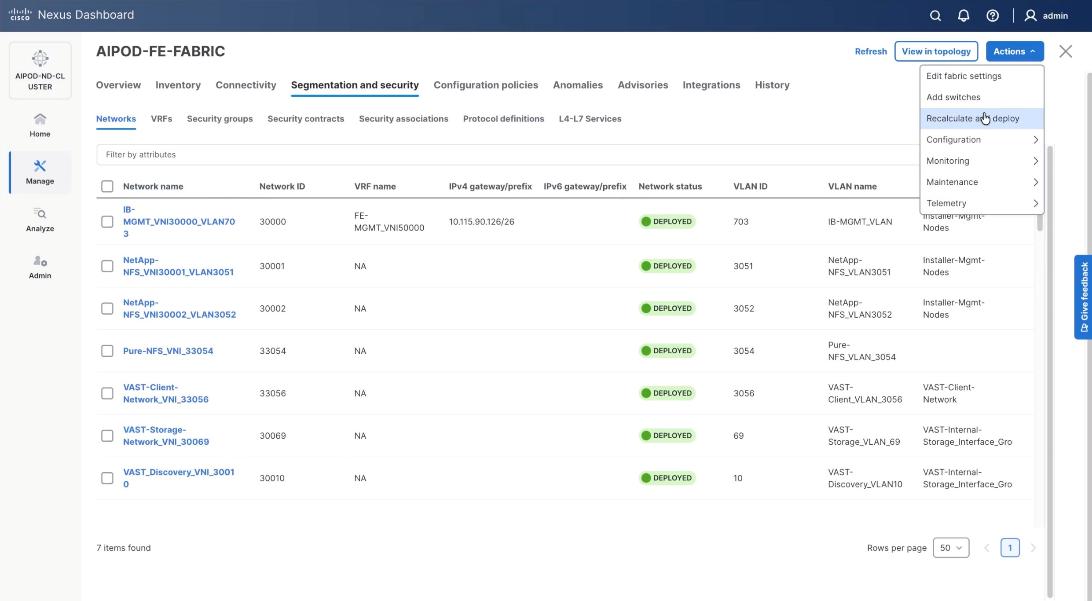Toggle the select-all networks header checkbox
Viewport: 1092px width, 601px height.
(x=107, y=186)
